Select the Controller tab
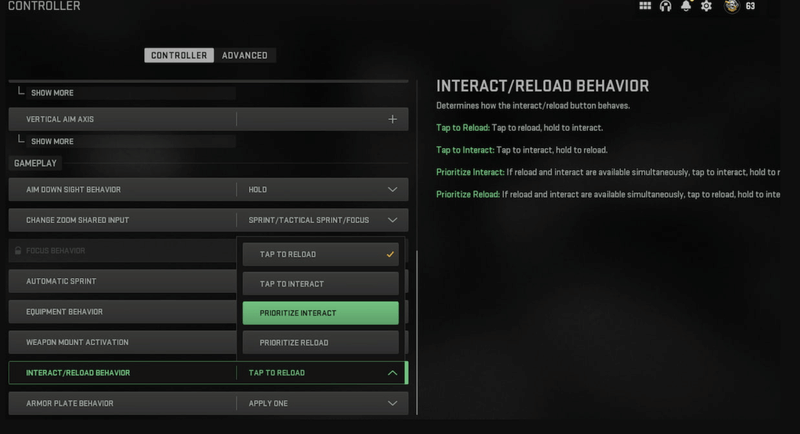This screenshot has height=434, width=800. coord(179,56)
